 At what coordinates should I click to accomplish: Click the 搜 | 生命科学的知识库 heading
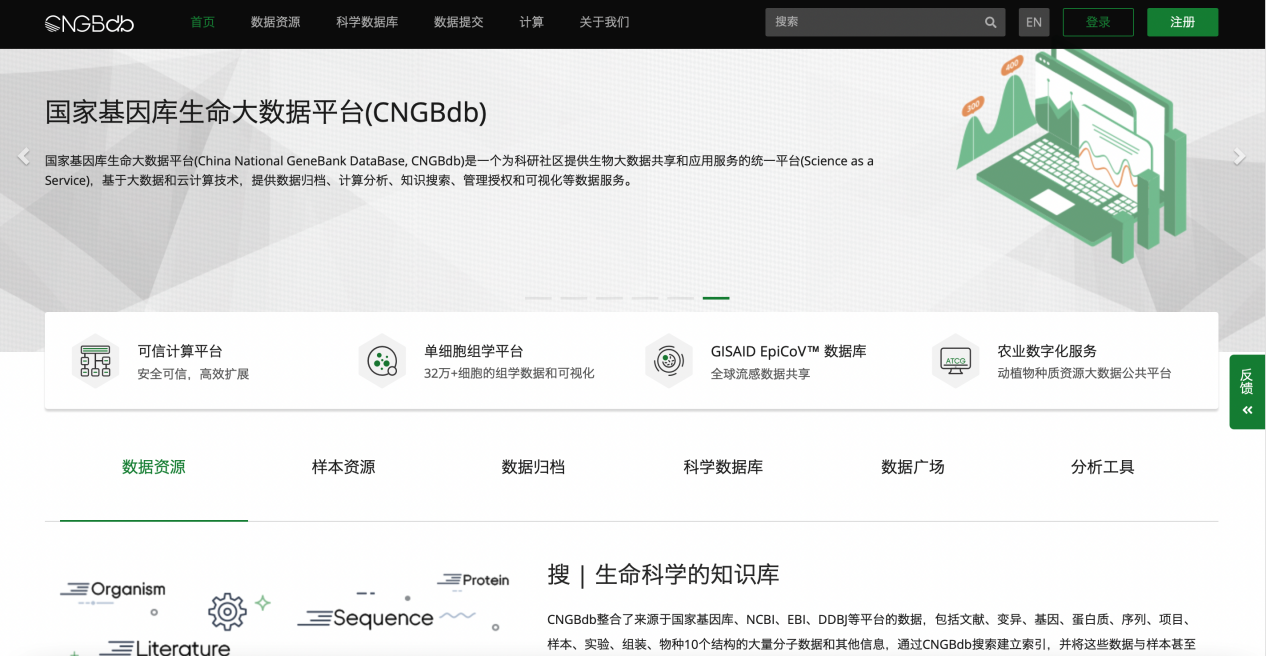pos(663,575)
